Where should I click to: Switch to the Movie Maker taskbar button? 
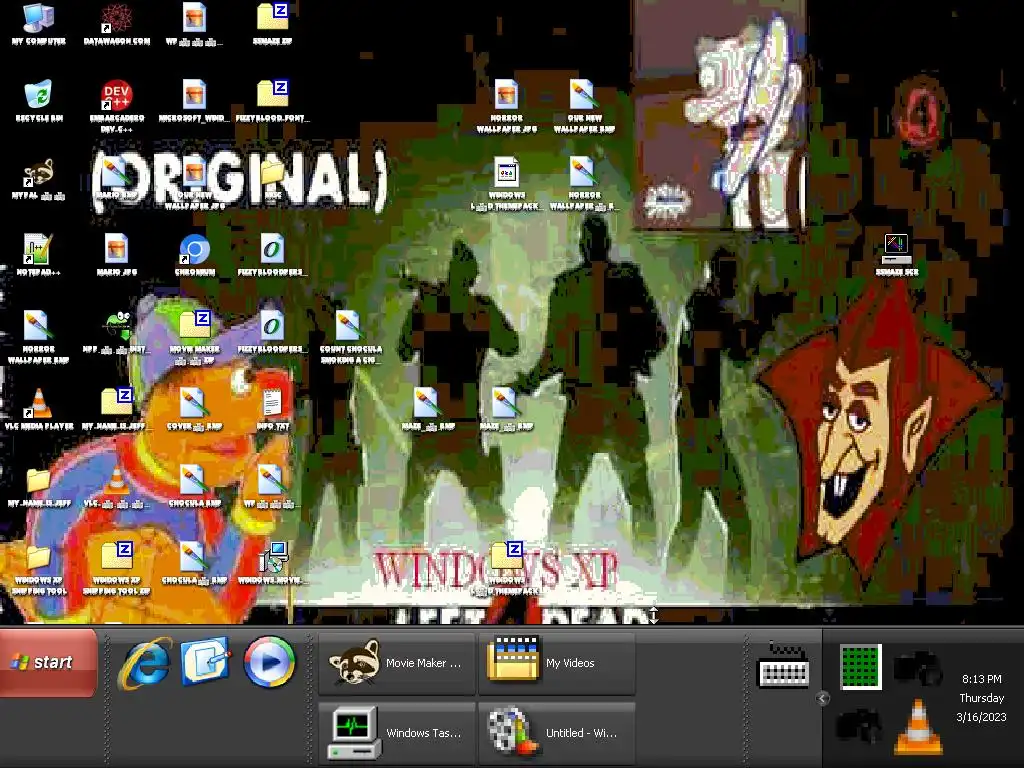pos(396,663)
